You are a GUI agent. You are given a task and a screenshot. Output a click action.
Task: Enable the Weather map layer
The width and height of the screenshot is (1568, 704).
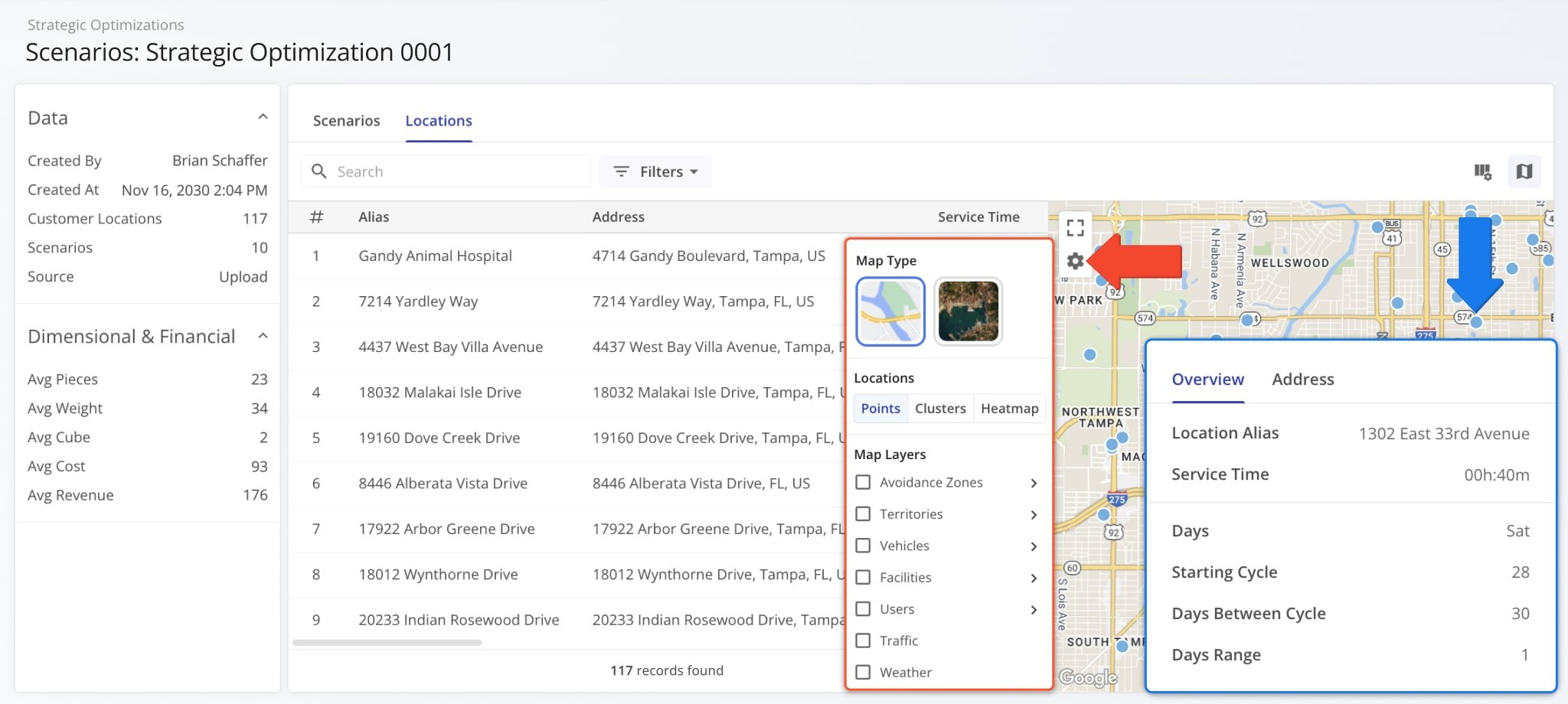click(864, 672)
